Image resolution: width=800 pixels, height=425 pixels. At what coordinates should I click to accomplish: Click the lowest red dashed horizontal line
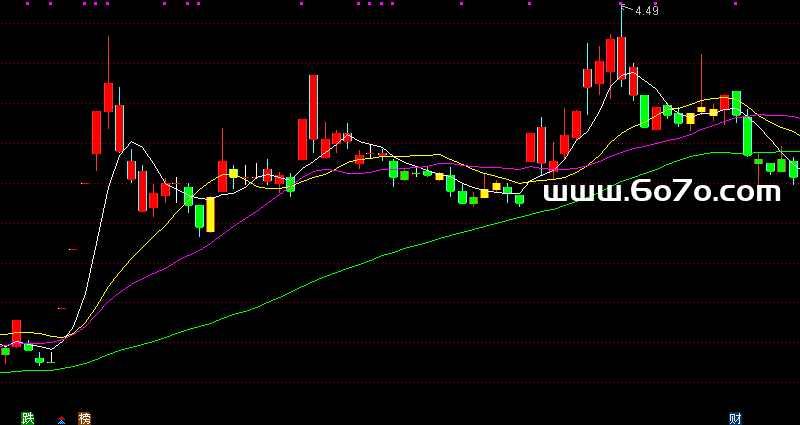400,383
